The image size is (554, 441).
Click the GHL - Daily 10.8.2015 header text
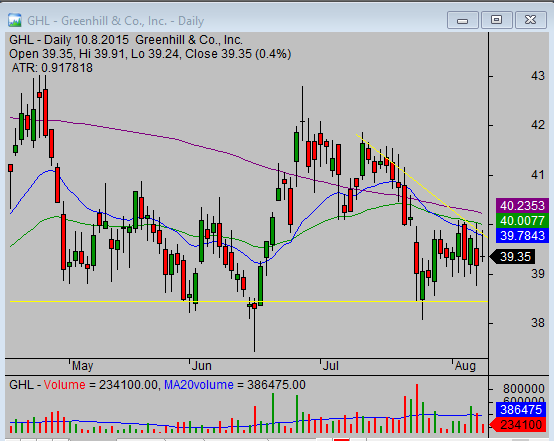[x=126, y=40]
